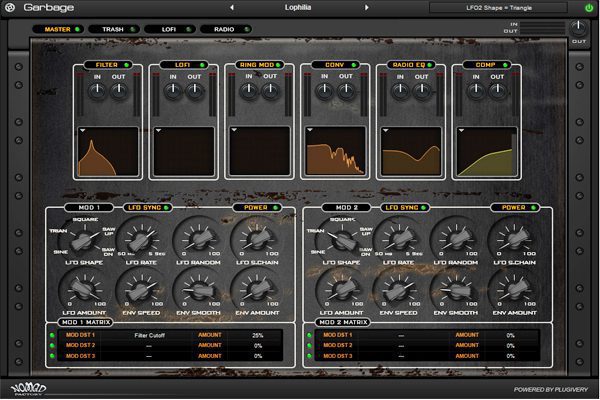Click the Garbage logo icon

tap(10, 7)
